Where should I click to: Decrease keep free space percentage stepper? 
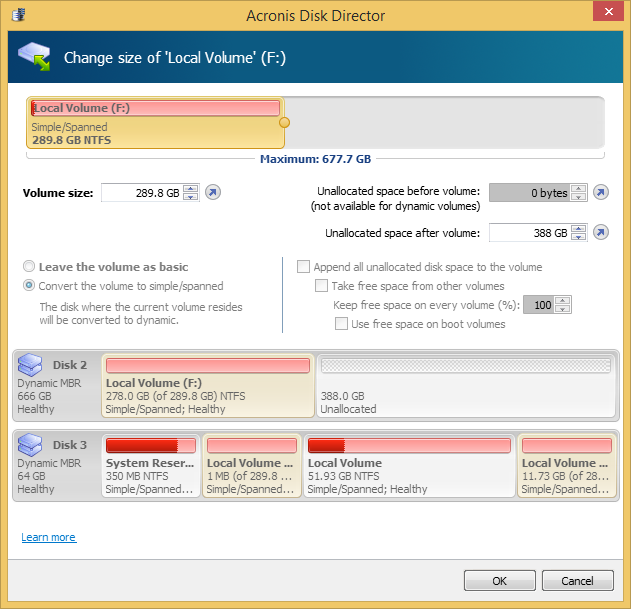tap(563, 309)
